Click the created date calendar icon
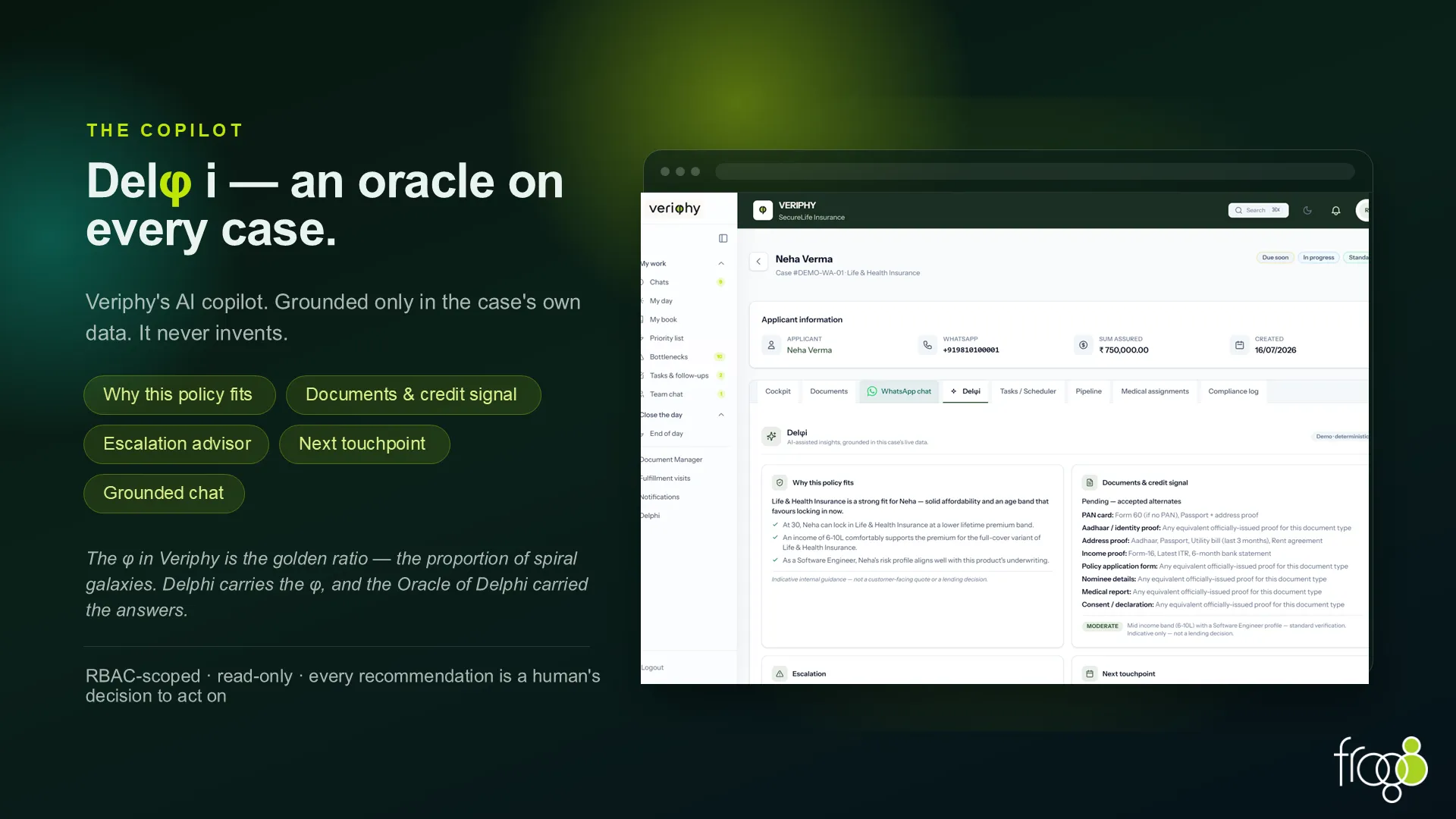1456x819 pixels. pyautogui.click(x=1239, y=345)
